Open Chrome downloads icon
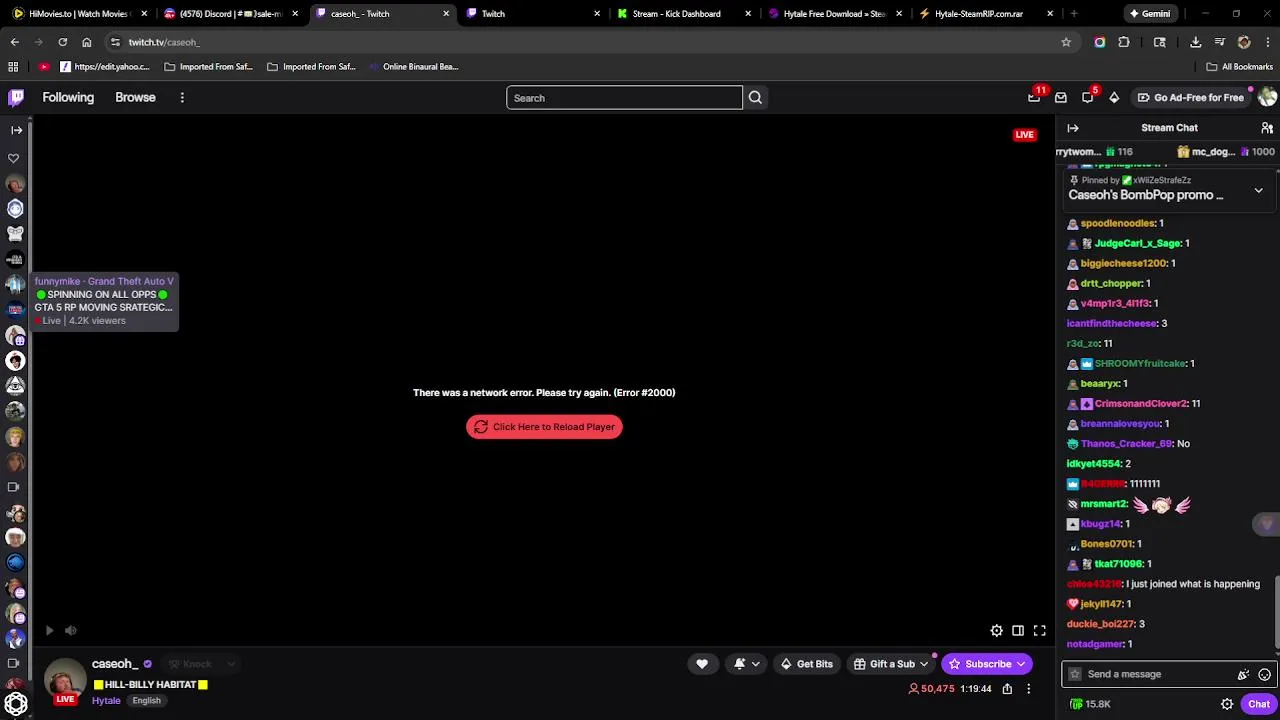This screenshot has height=720, width=1280. 1196,42
